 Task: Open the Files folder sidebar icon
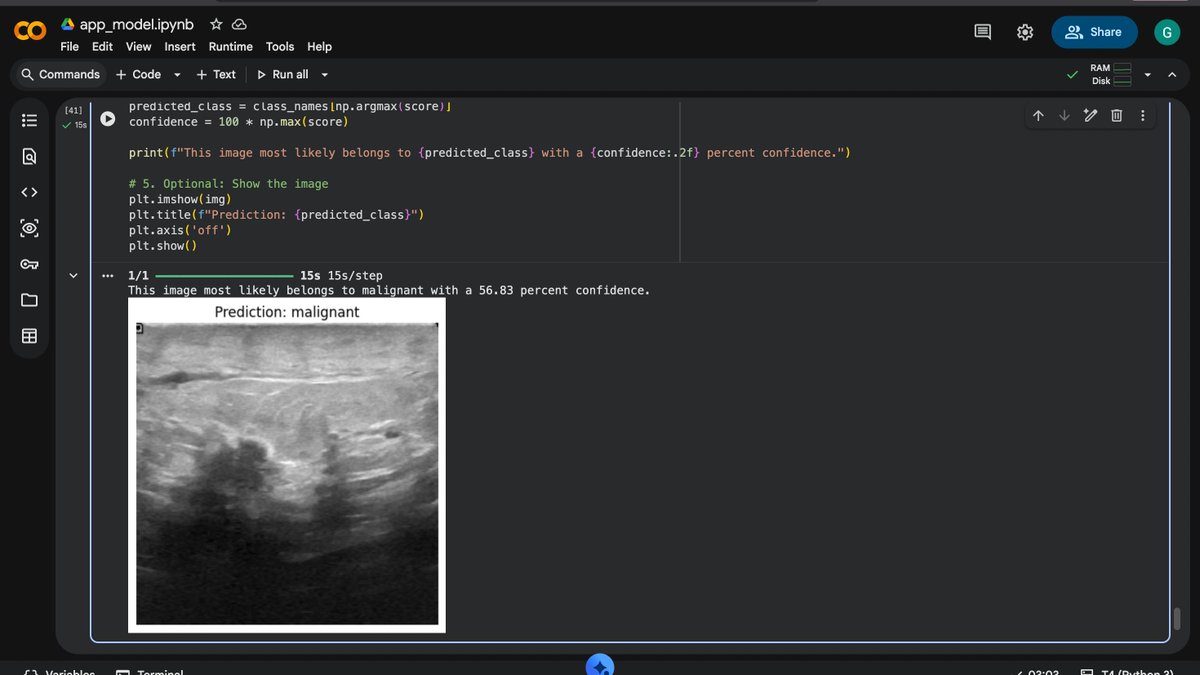coord(29,300)
